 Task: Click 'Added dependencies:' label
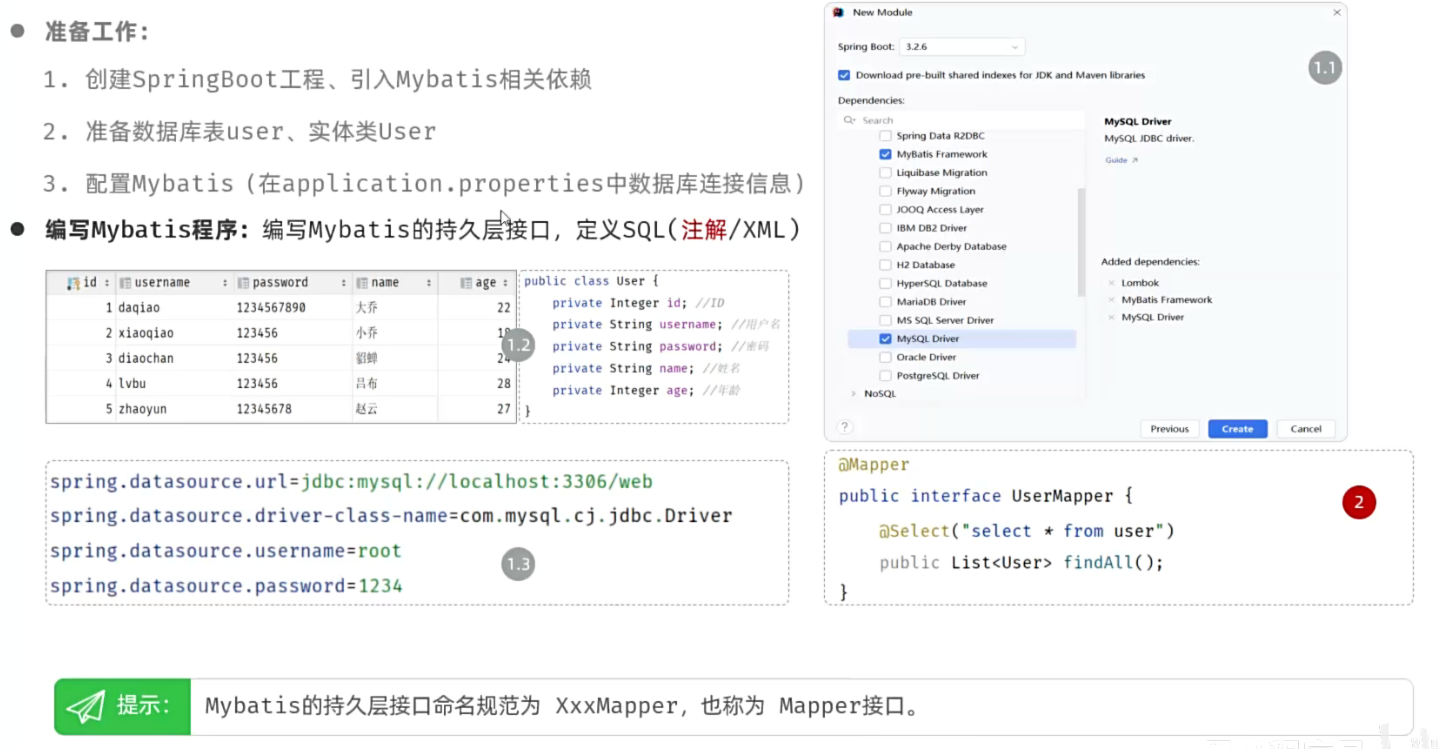click(x=1150, y=262)
